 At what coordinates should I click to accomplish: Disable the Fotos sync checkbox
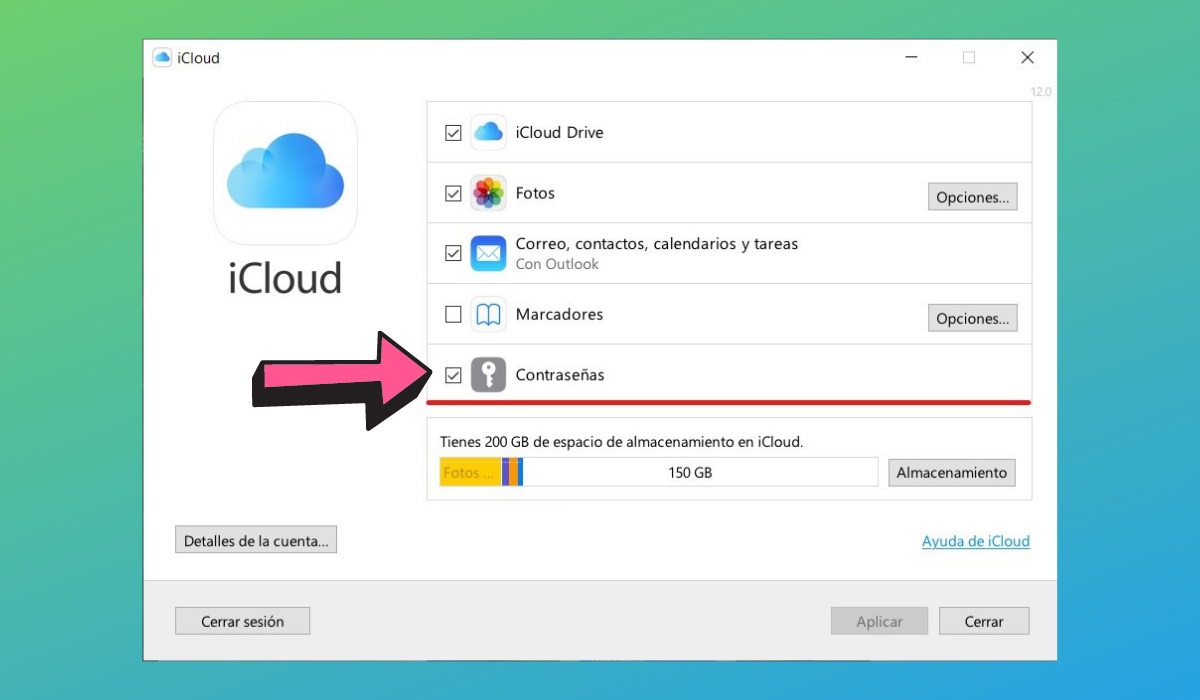[453, 193]
